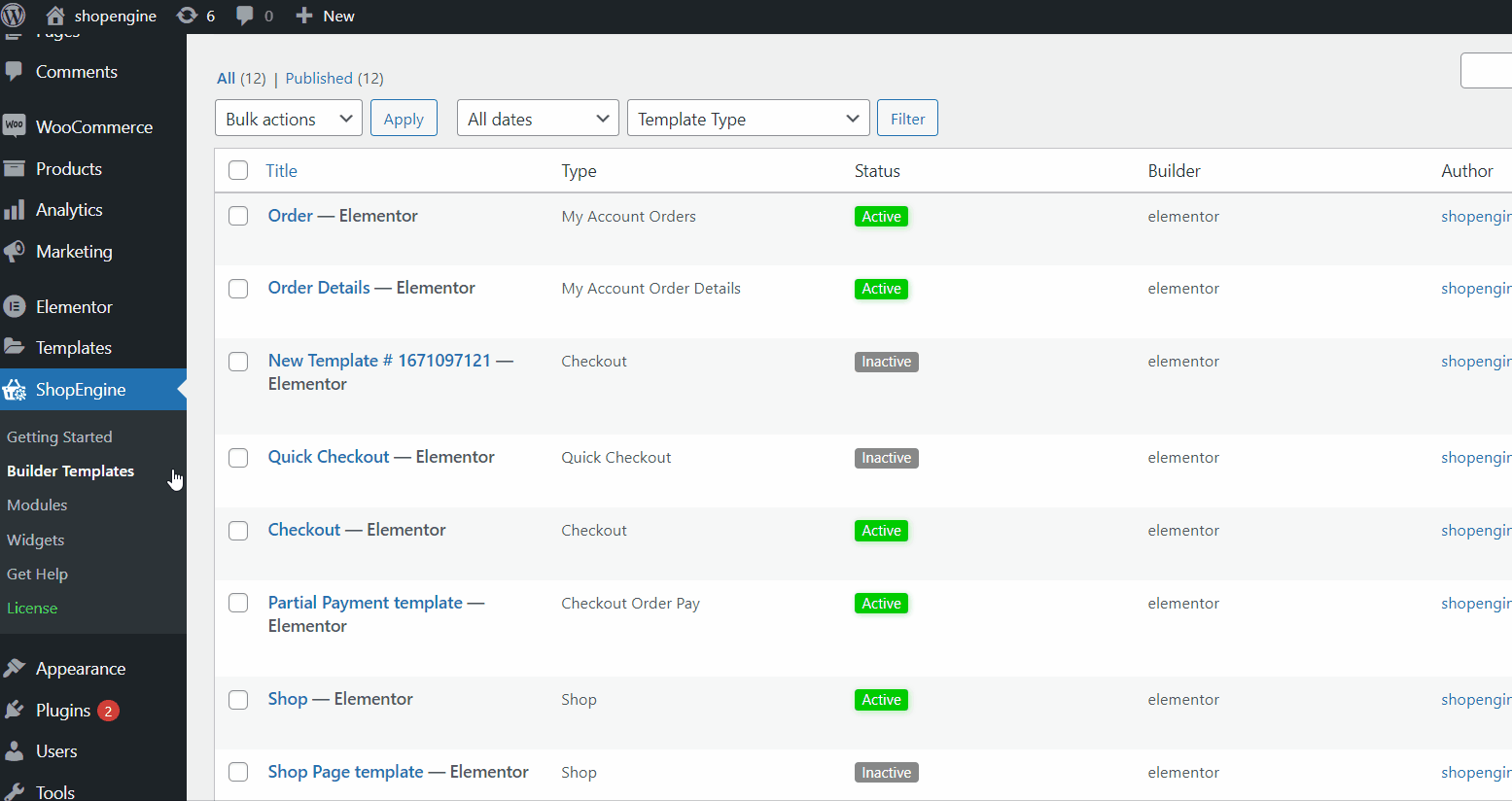Screen dimensions: 1512x801
Task: Click the Tools wrench icon
Action: pyautogui.click(x=14, y=792)
